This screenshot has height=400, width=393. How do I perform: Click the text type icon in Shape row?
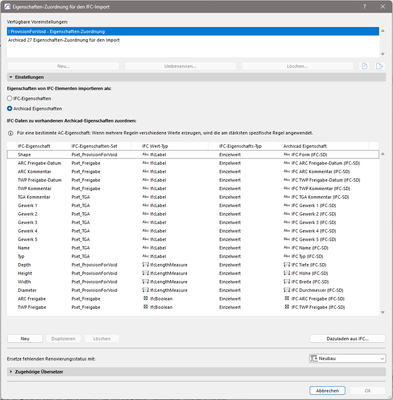(x=146, y=155)
